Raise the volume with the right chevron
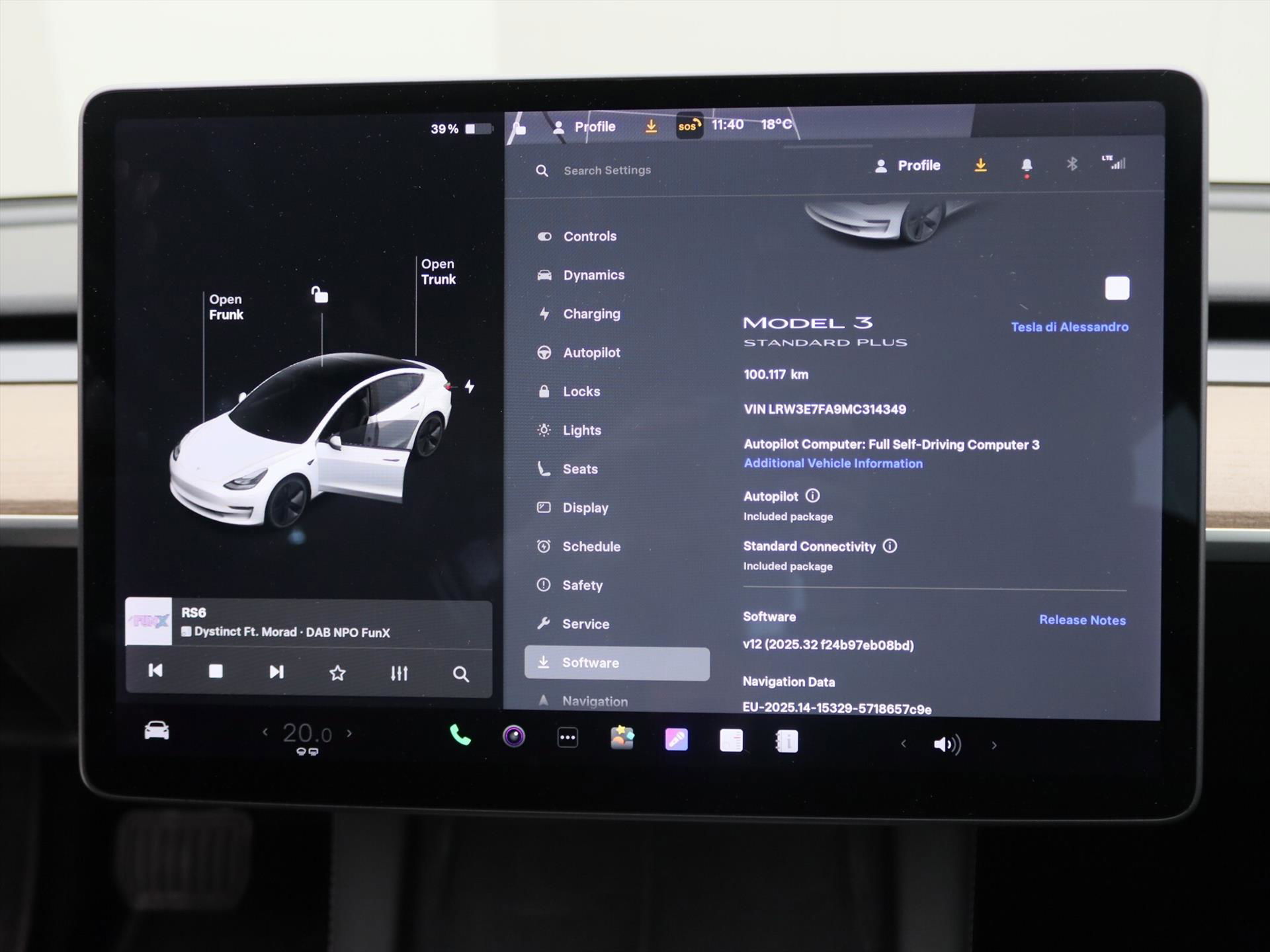This screenshot has width=1270, height=952. (994, 745)
